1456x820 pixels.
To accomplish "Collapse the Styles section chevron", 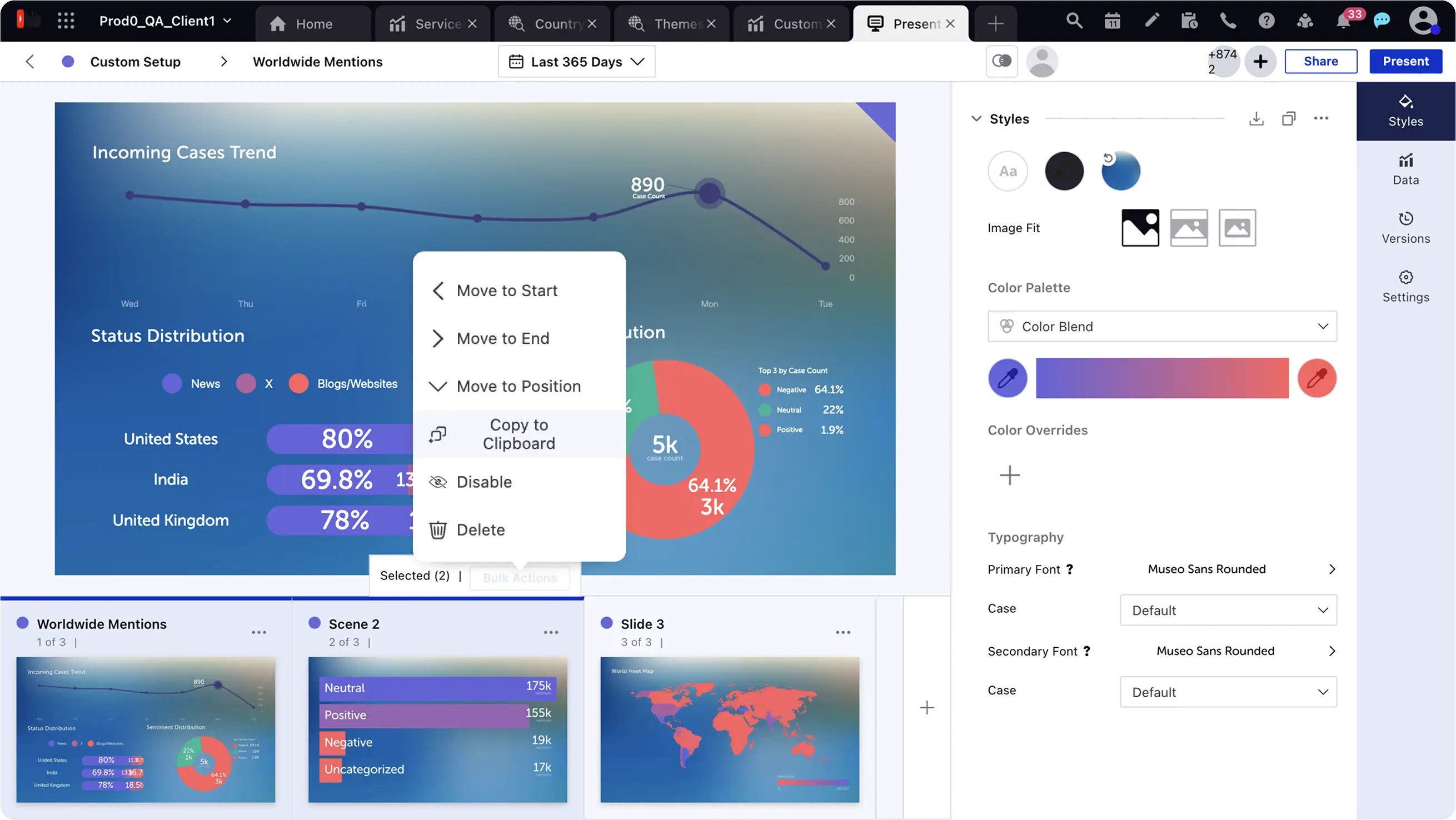I will click(x=976, y=119).
